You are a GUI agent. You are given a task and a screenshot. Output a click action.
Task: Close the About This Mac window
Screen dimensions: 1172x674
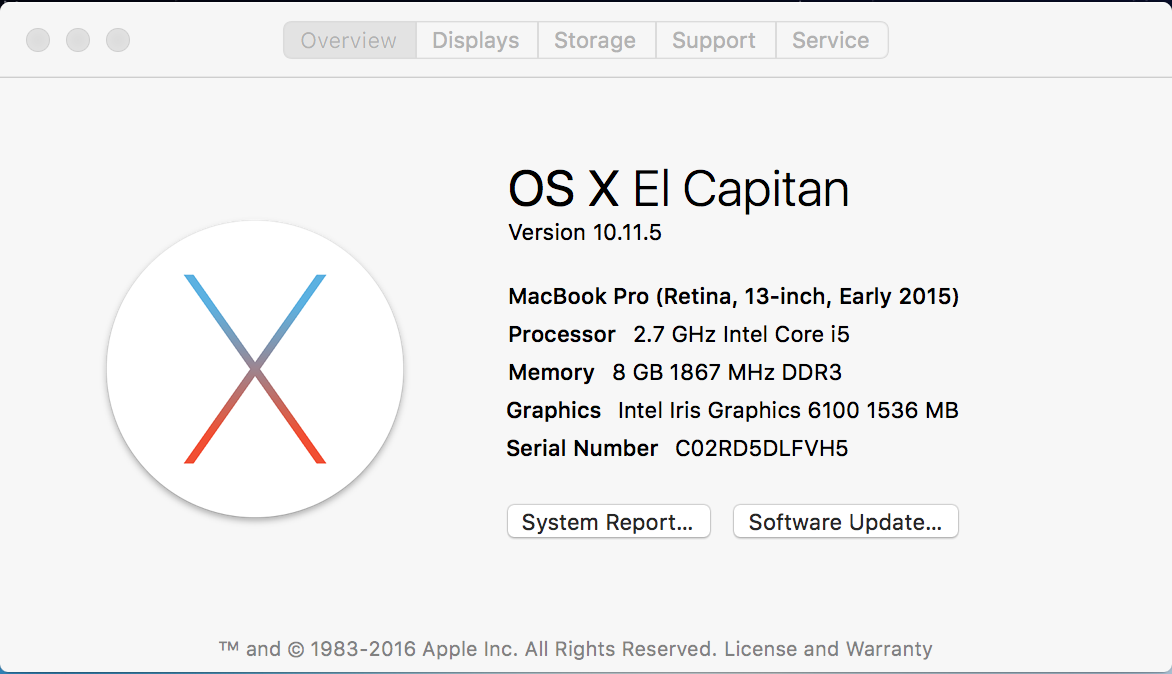click(x=38, y=40)
